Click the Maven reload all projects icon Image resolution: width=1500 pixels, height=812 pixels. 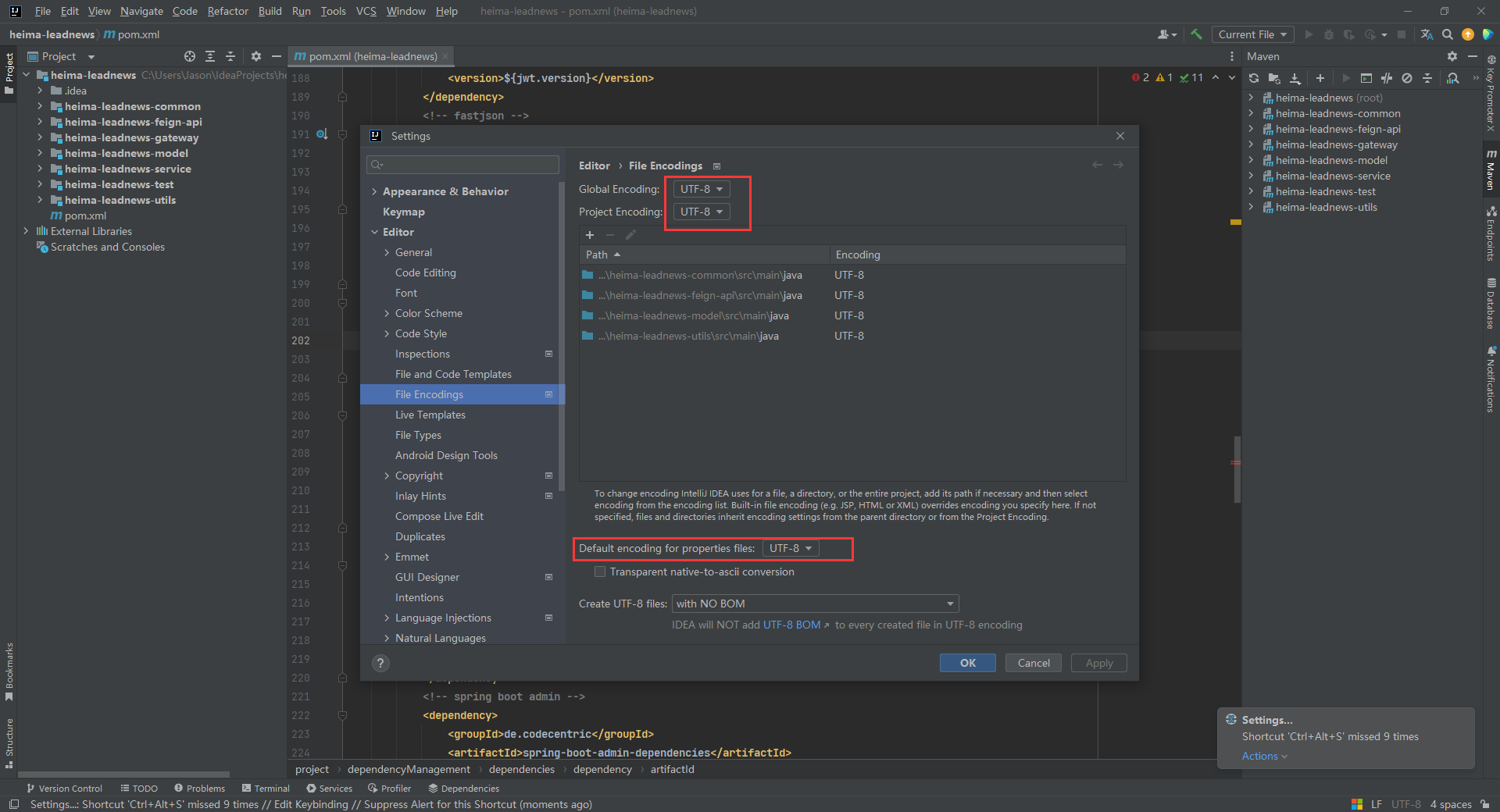tap(1254, 78)
